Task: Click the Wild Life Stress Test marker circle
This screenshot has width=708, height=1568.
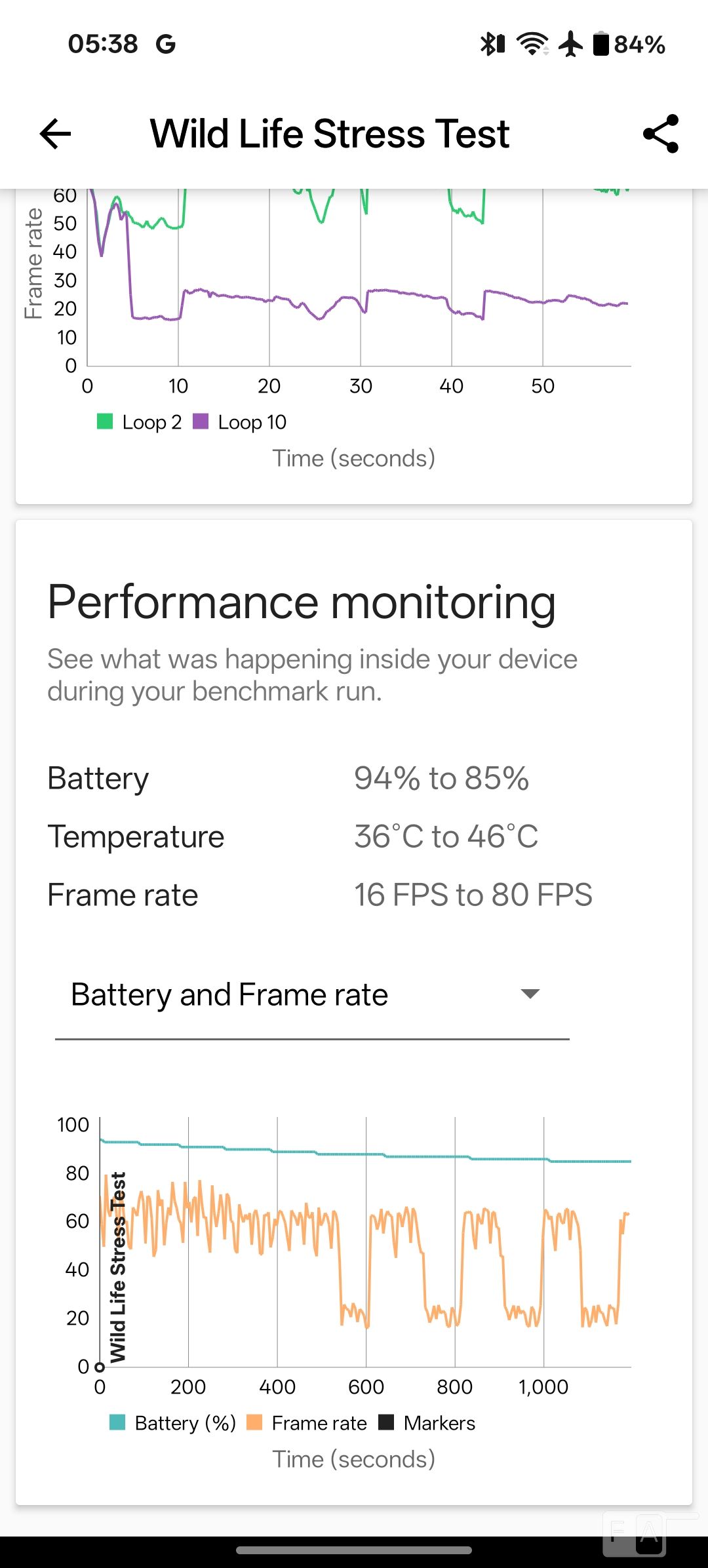Action: click(100, 1367)
